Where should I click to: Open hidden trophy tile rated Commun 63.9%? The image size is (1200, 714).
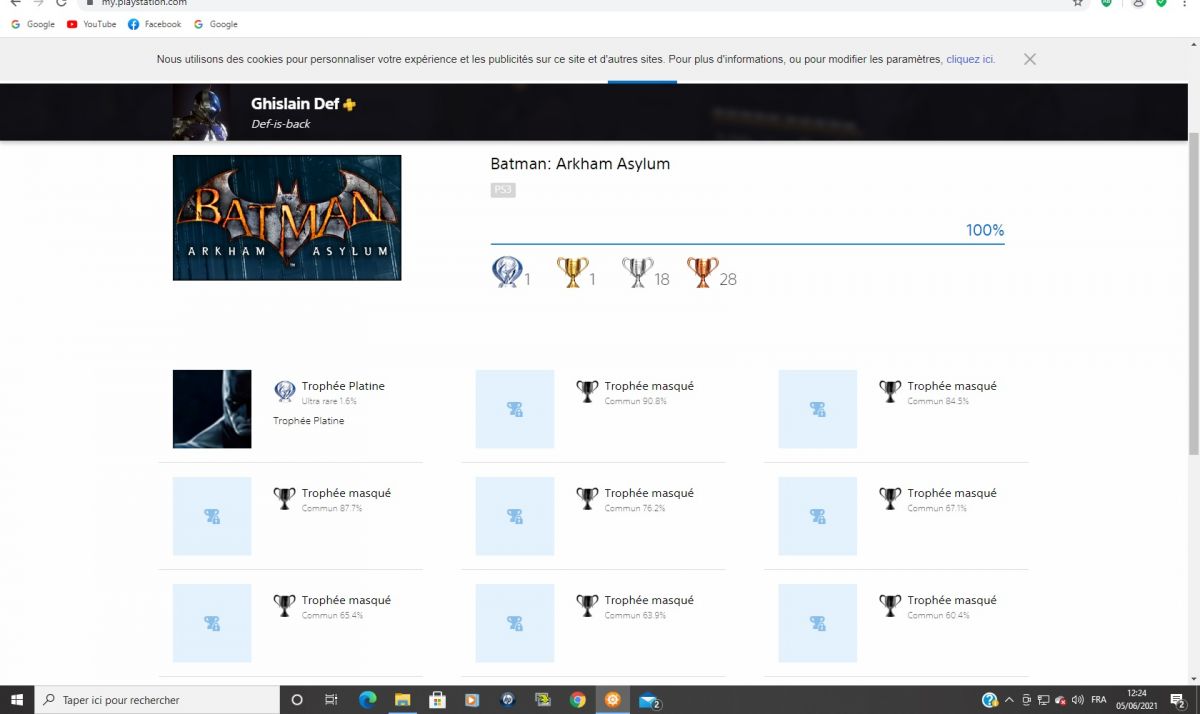[x=515, y=623]
